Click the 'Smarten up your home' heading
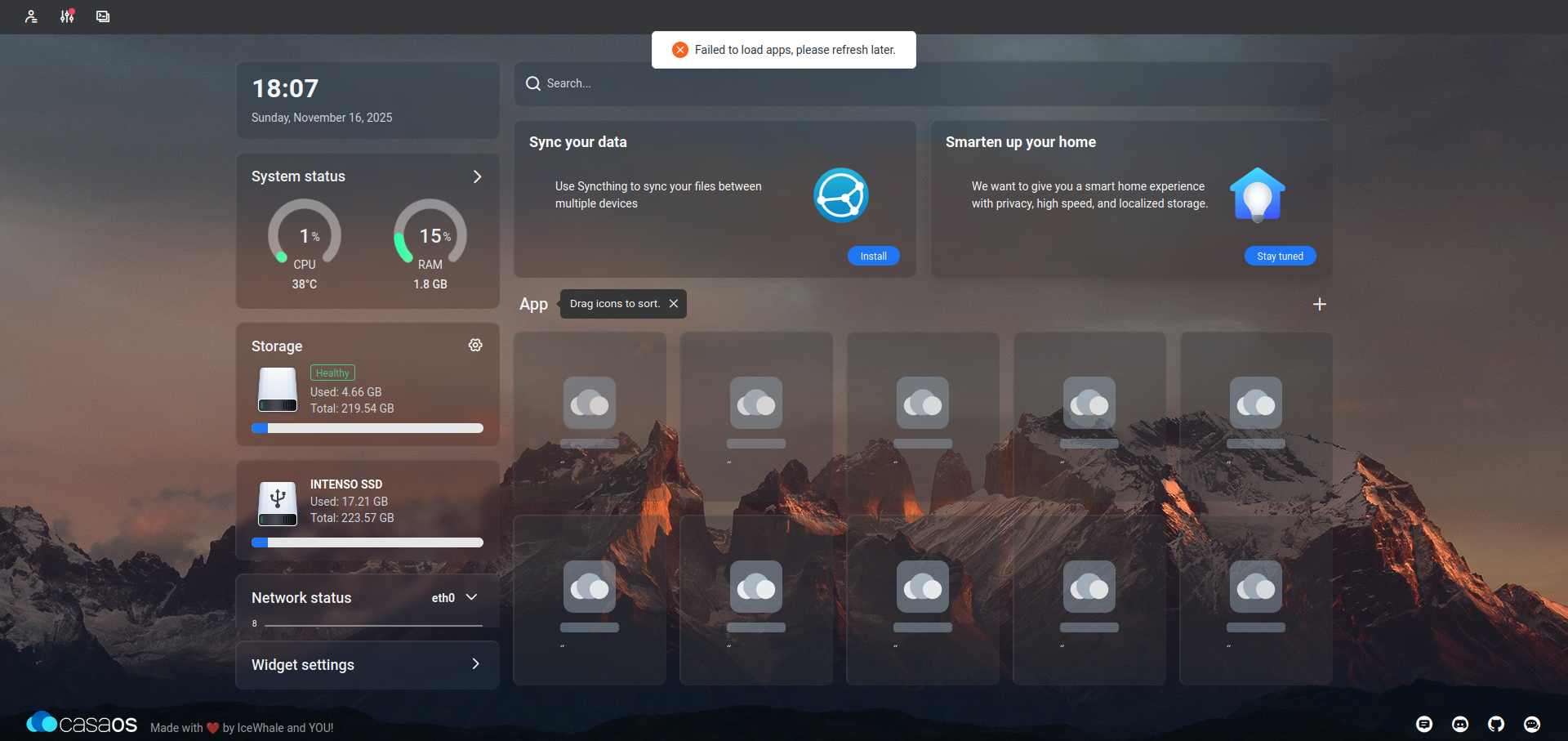Image resolution: width=1568 pixels, height=741 pixels. (1021, 142)
